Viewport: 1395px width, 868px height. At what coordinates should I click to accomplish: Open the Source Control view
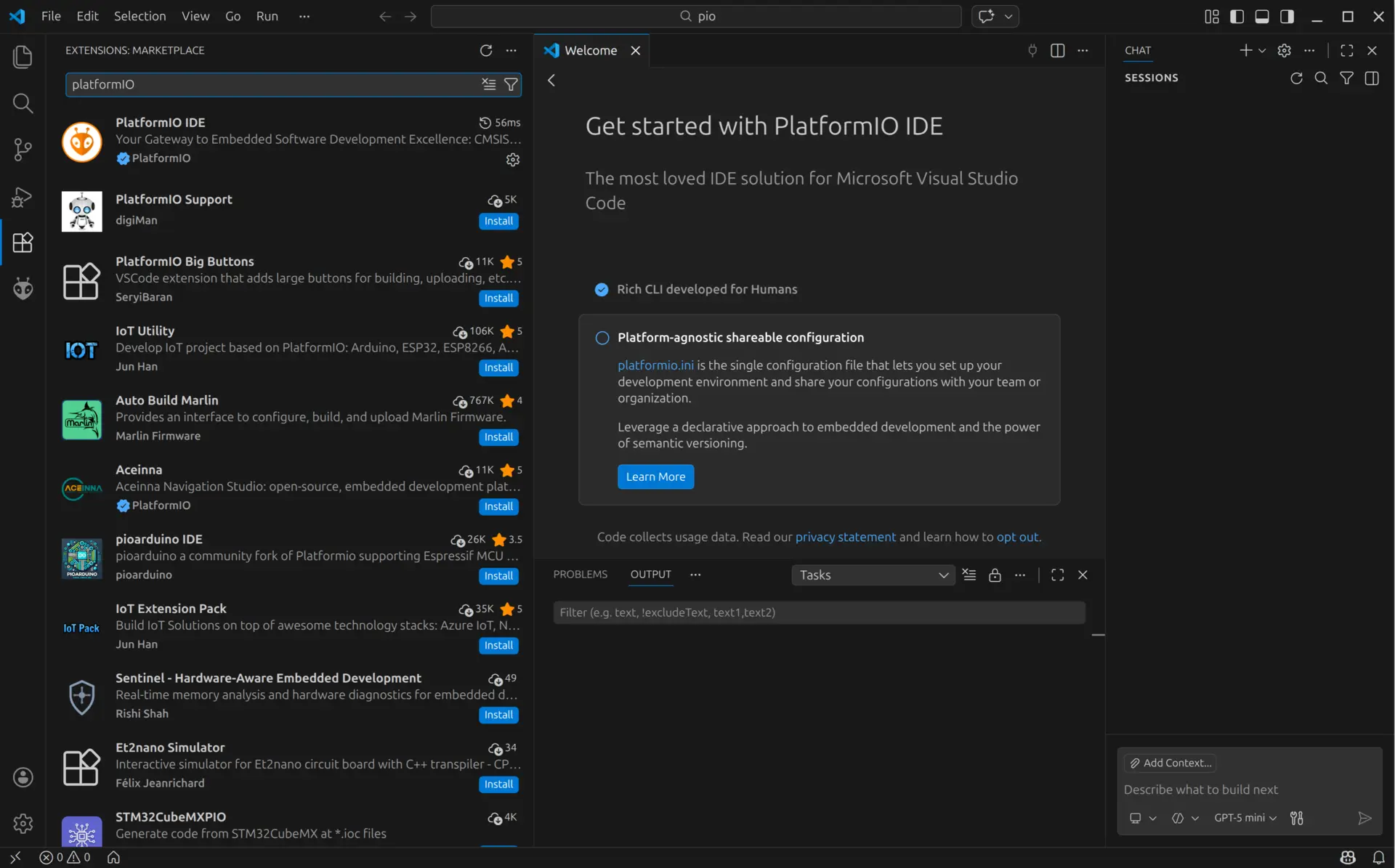(23, 150)
